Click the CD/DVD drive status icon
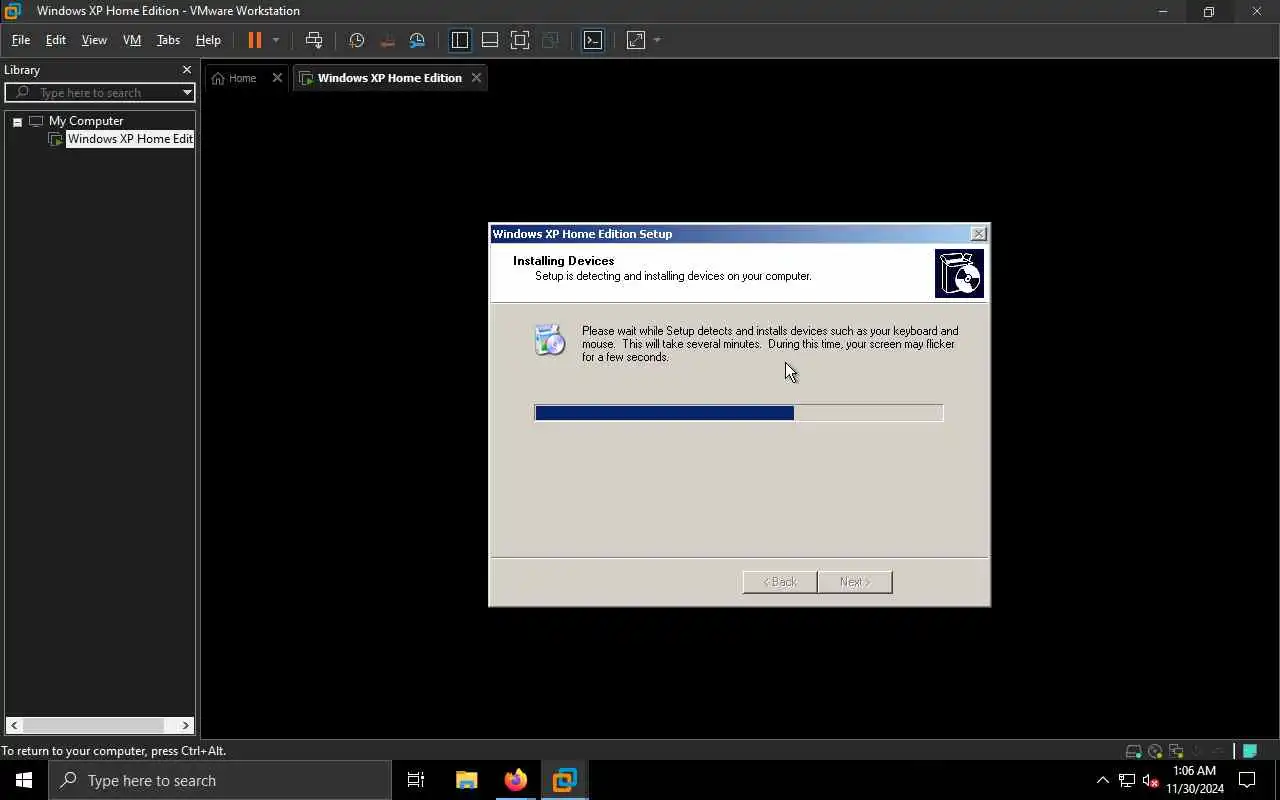1280x800 pixels. [1155, 751]
